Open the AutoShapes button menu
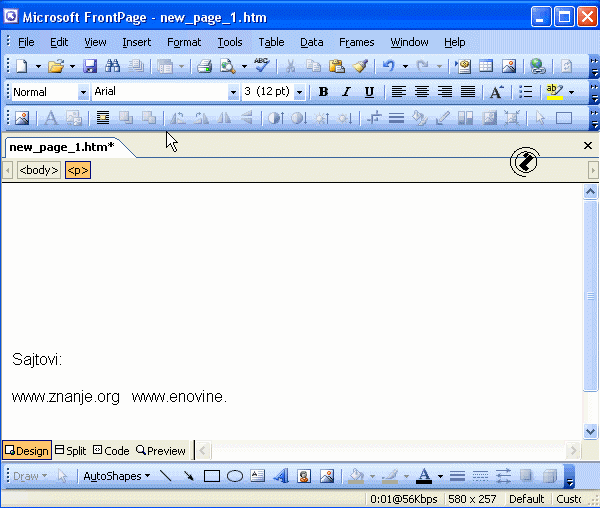The image size is (600, 508). point(116,476)
